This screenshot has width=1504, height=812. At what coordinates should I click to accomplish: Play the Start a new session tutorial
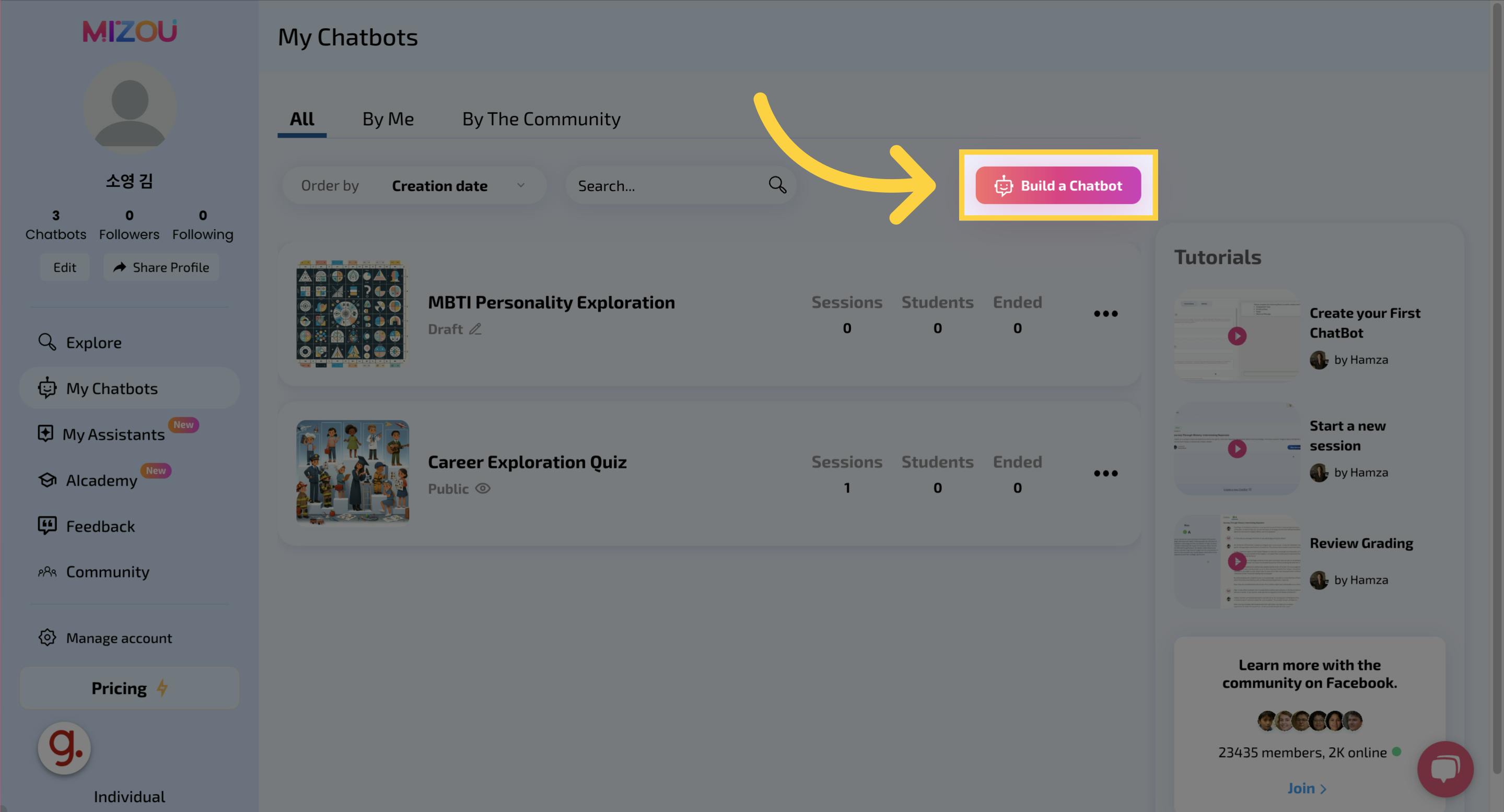1237,449
